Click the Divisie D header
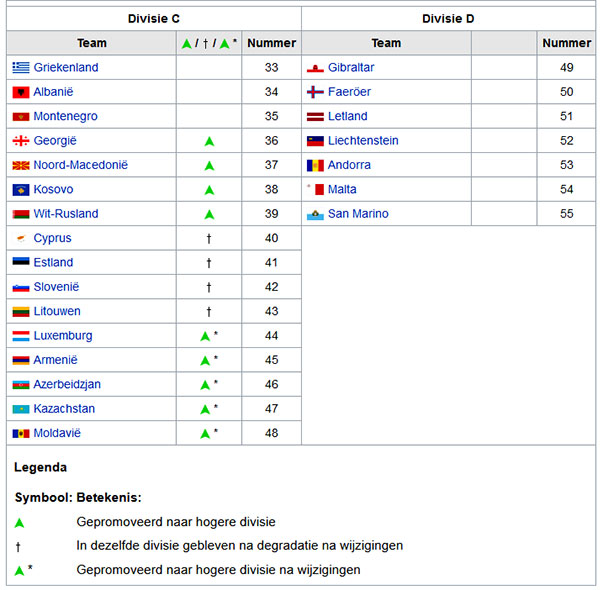Viewport: 603px width, 590px height. coord(448,18)
